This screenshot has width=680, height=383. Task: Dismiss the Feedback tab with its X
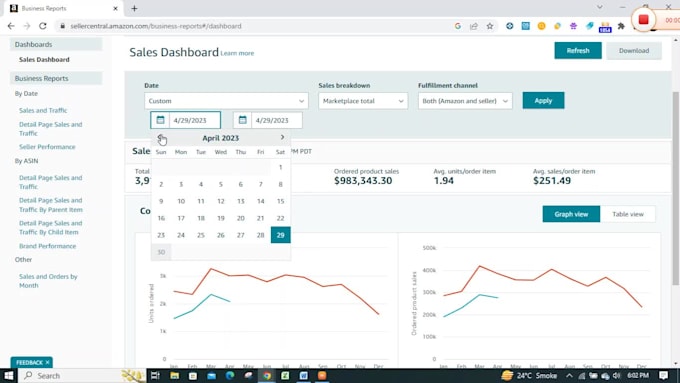pyautogui.click(x=47, y=362)
